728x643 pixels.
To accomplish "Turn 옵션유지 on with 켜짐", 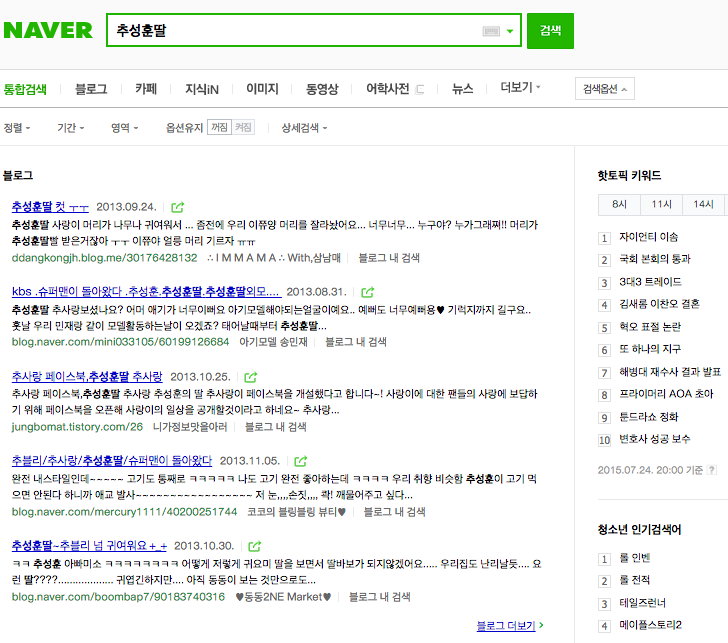I will point(243,127).
